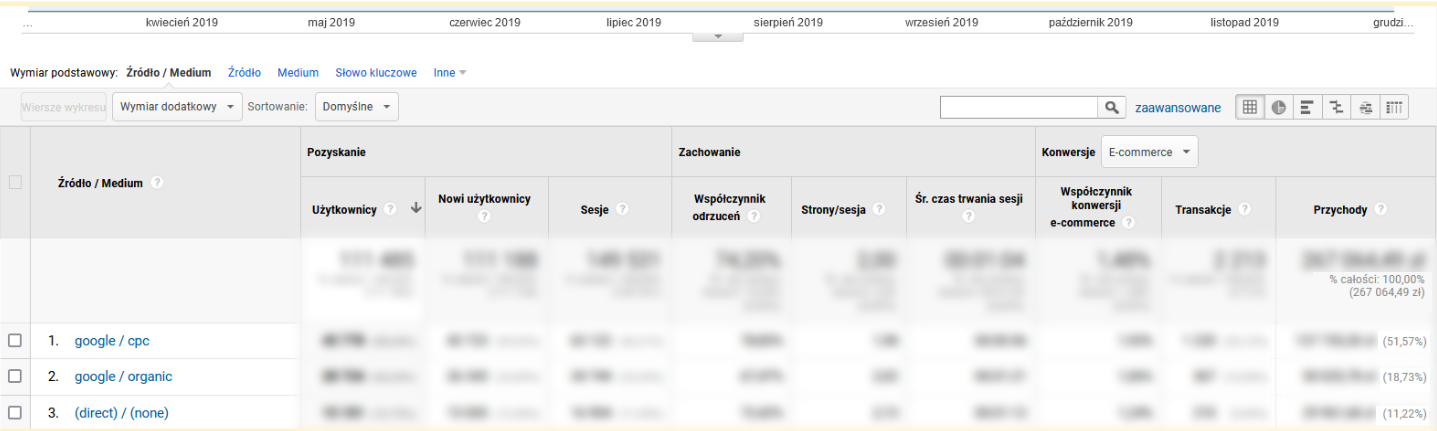
Task: Sort by Współczynnik odrzuceń column header
Action: [730, 206]
